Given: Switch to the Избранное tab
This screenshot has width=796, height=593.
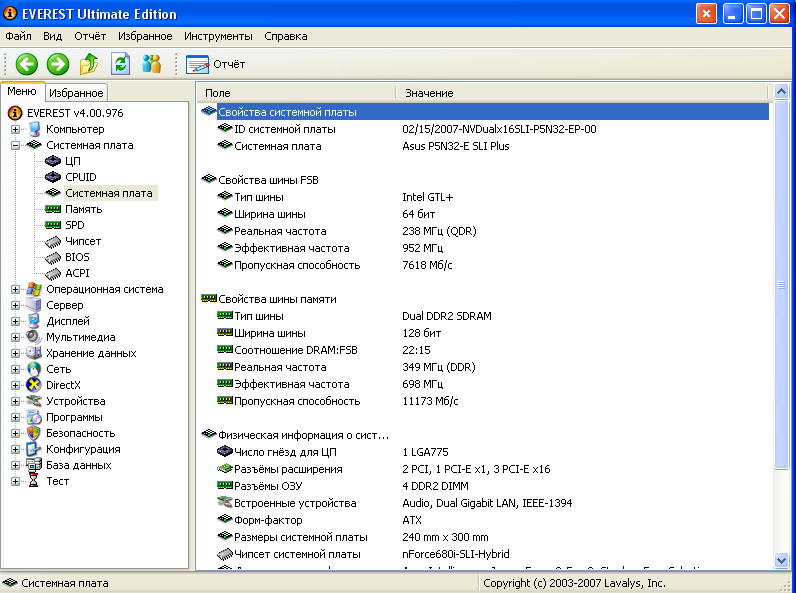Looking at the screenshot, I should click(76, 93).
